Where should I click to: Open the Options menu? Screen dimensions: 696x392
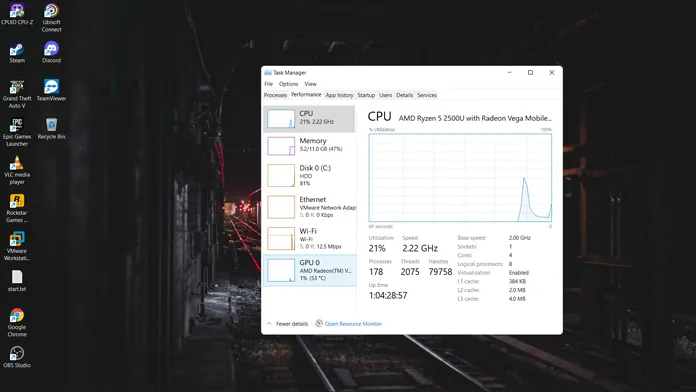[289, 84]
